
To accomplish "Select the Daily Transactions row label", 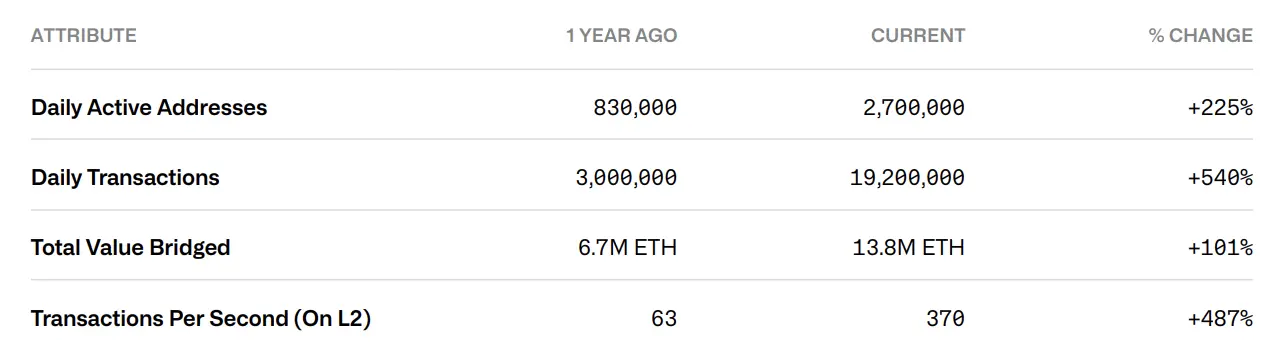I will [x=125, y=177].
